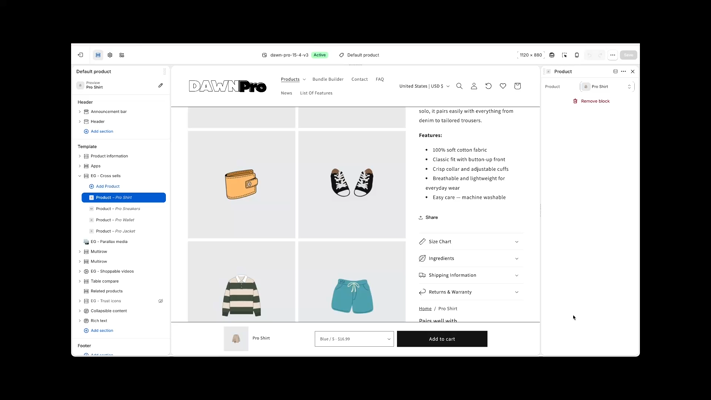Open the account profile icon in the store header
Screen dimensions: 711x400
click(474, 86)
